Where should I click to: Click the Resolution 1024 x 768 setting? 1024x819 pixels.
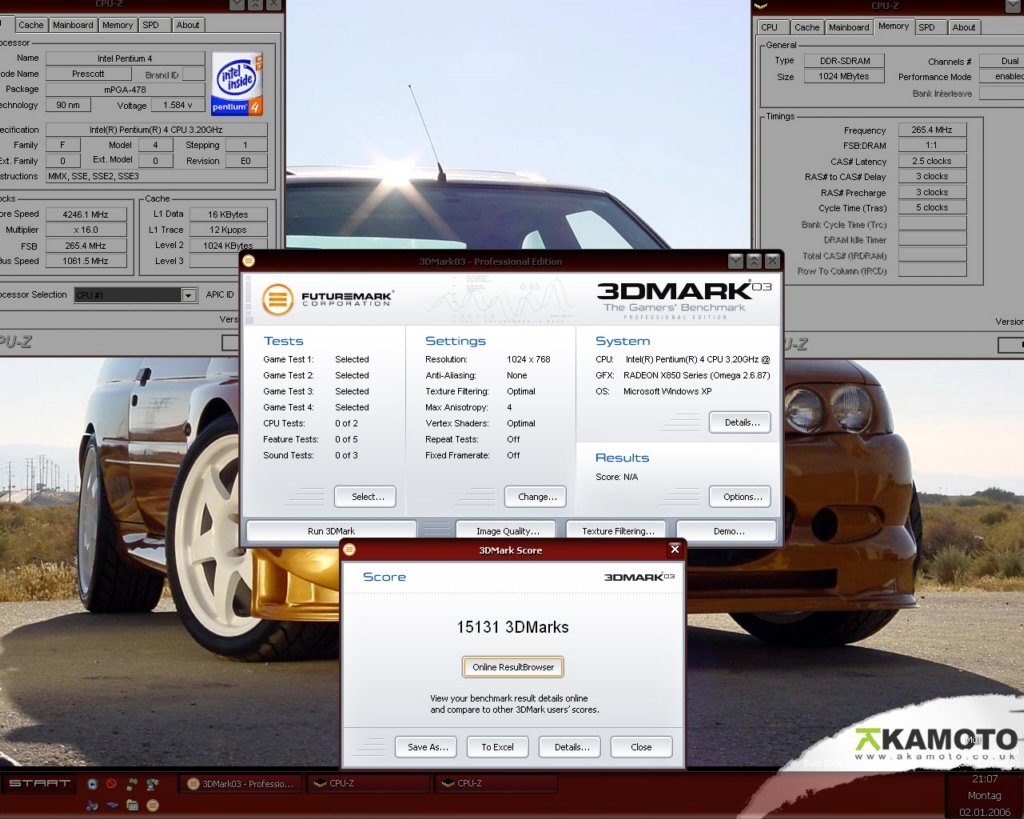pos(528,359)
